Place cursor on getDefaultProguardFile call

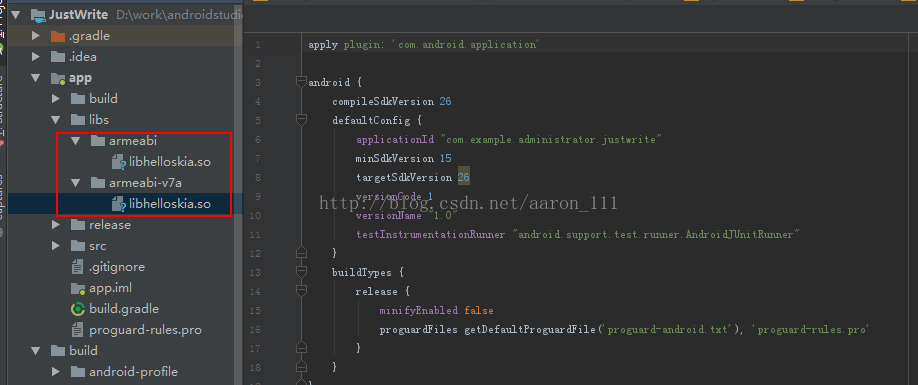530,329
